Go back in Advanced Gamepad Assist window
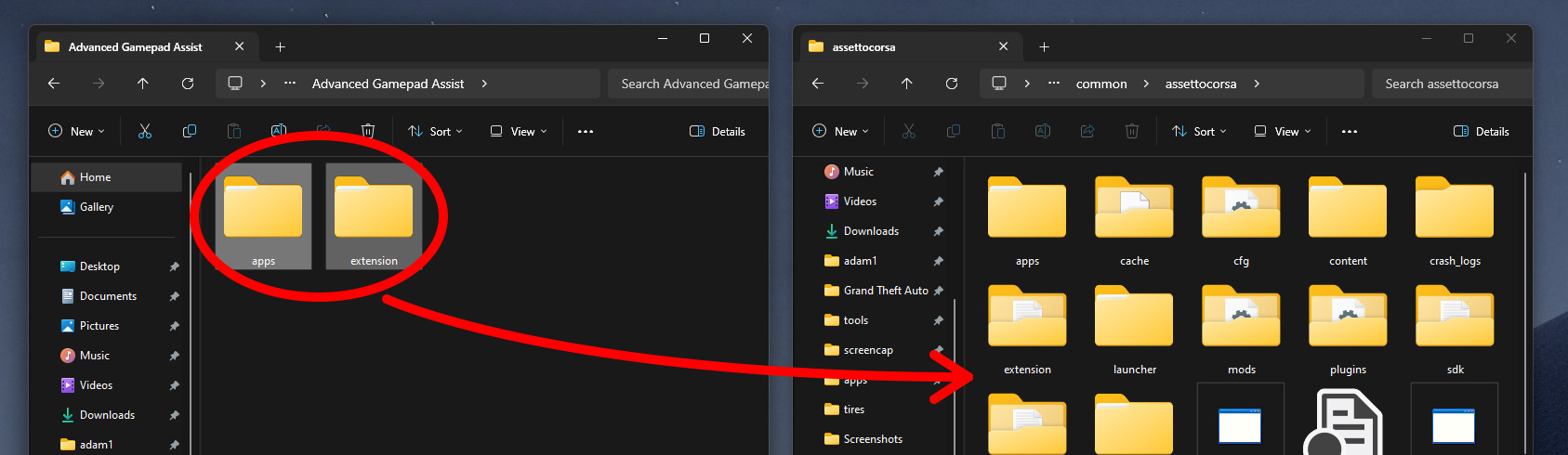Image resolution: width=1568 pixels, height=455 pixels. pos(54,84)
